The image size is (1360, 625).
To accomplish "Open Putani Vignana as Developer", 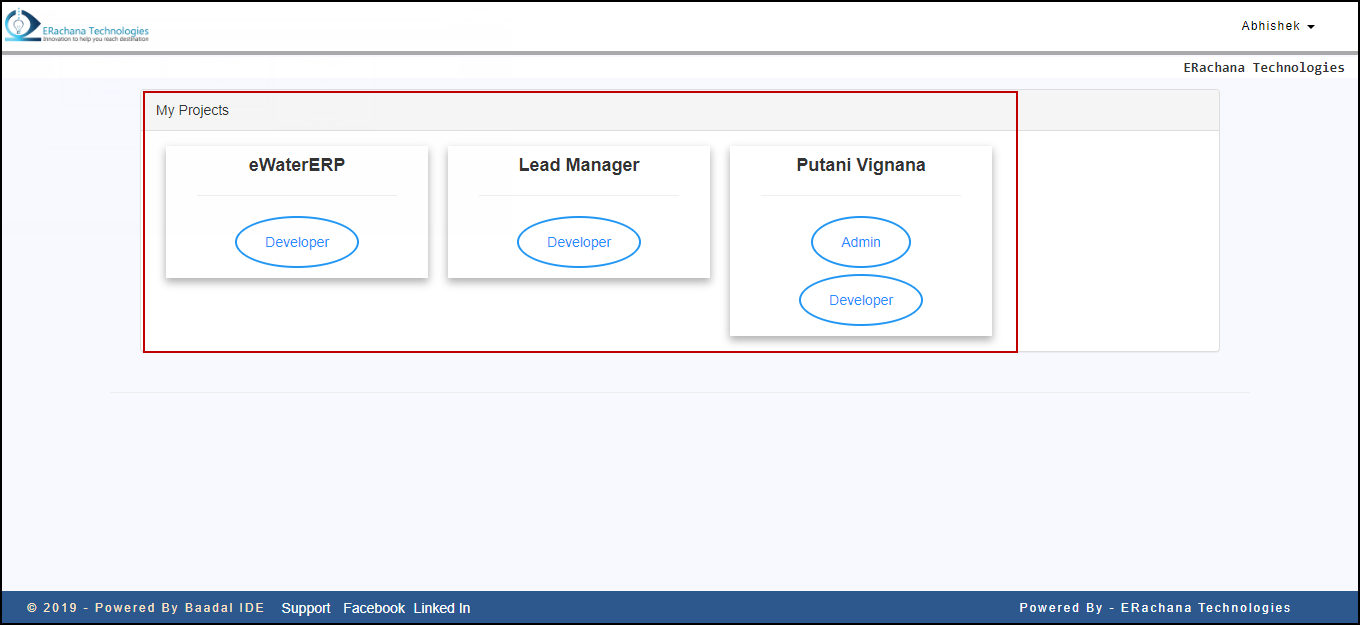I will pyautogui.click(x=861, y=300).
